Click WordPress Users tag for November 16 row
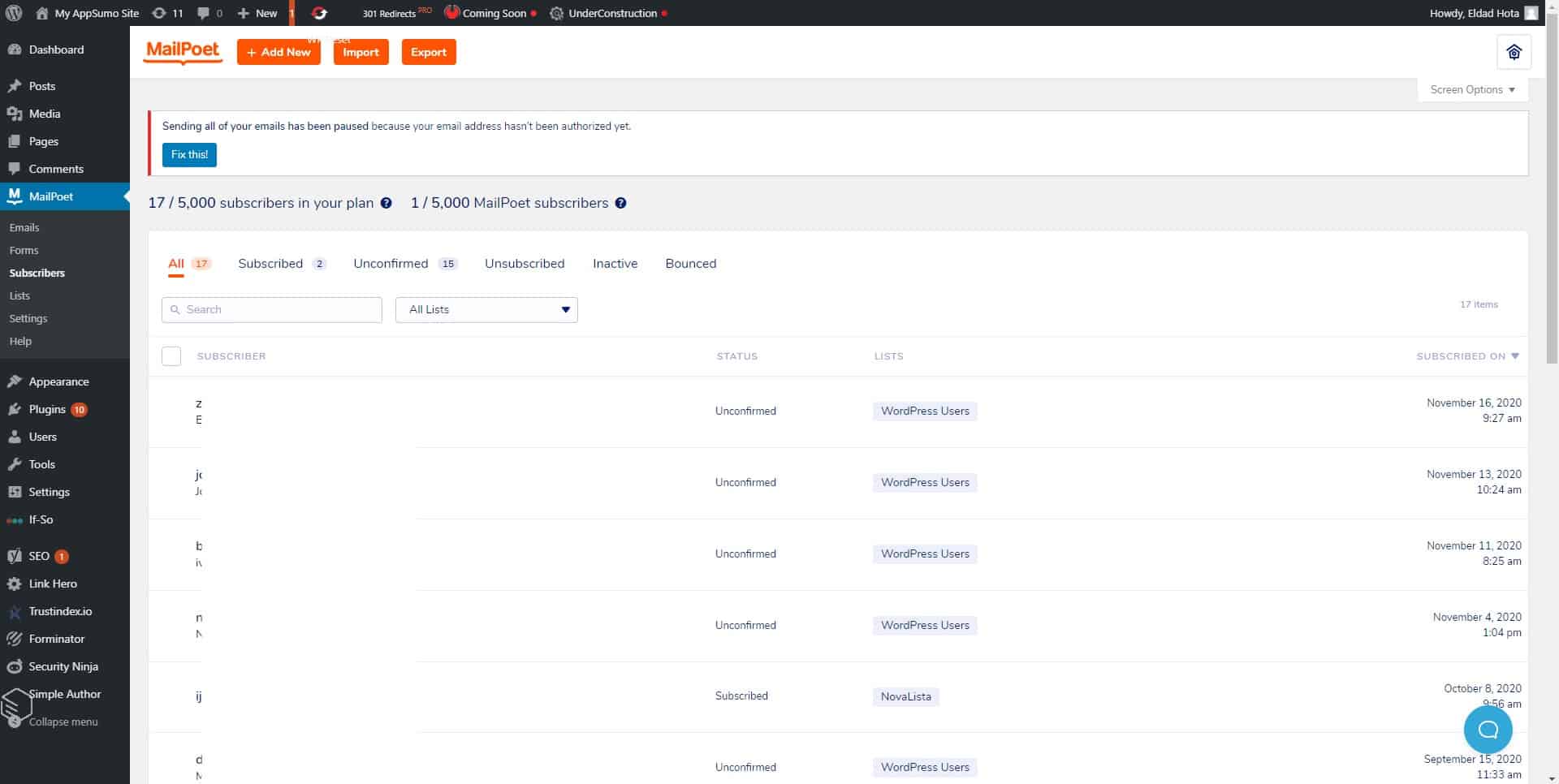This screenshot has width=1559, height=784. 925,411
